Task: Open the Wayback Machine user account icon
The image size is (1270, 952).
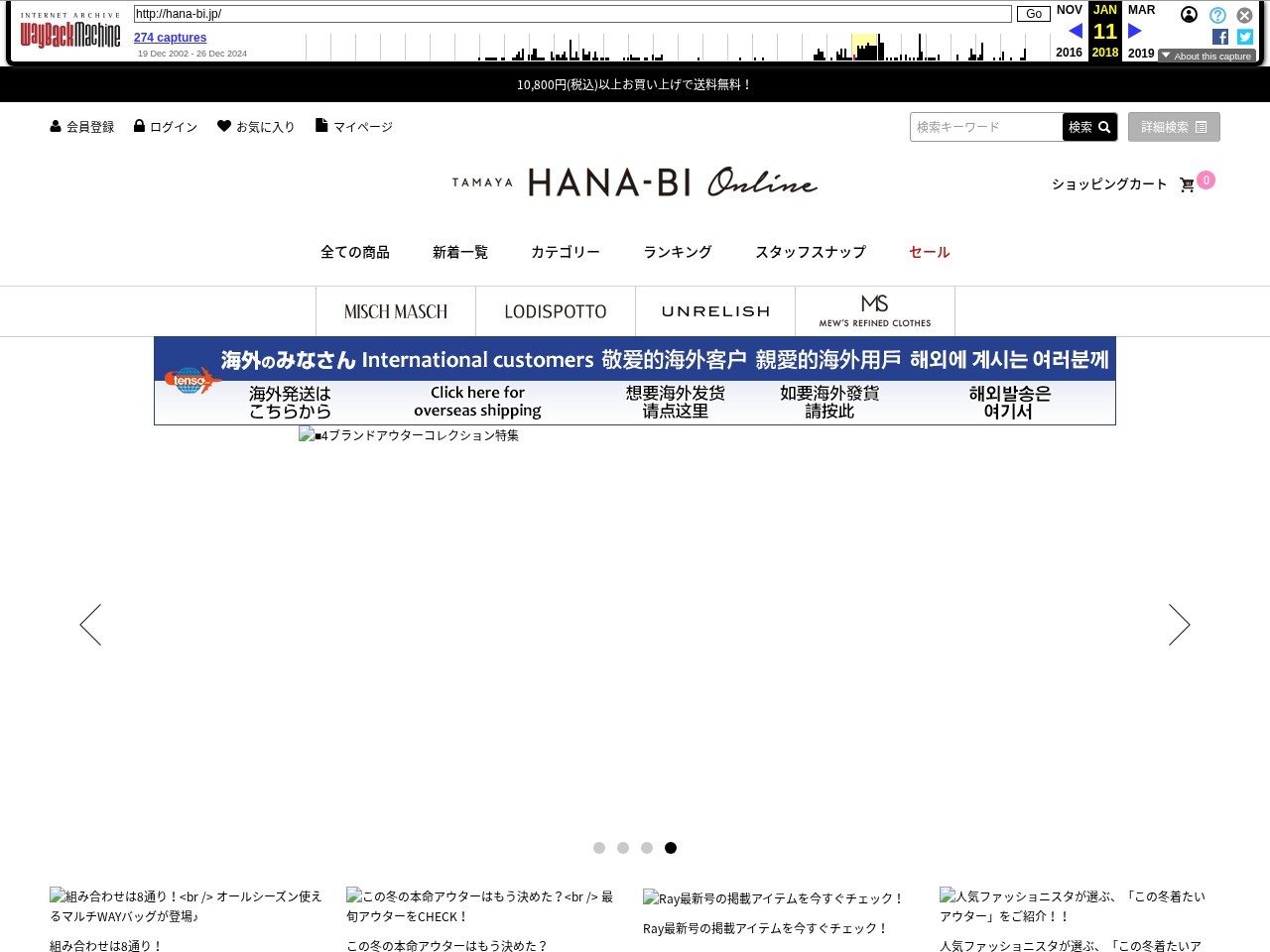Action: click(x=1189, y=15)
